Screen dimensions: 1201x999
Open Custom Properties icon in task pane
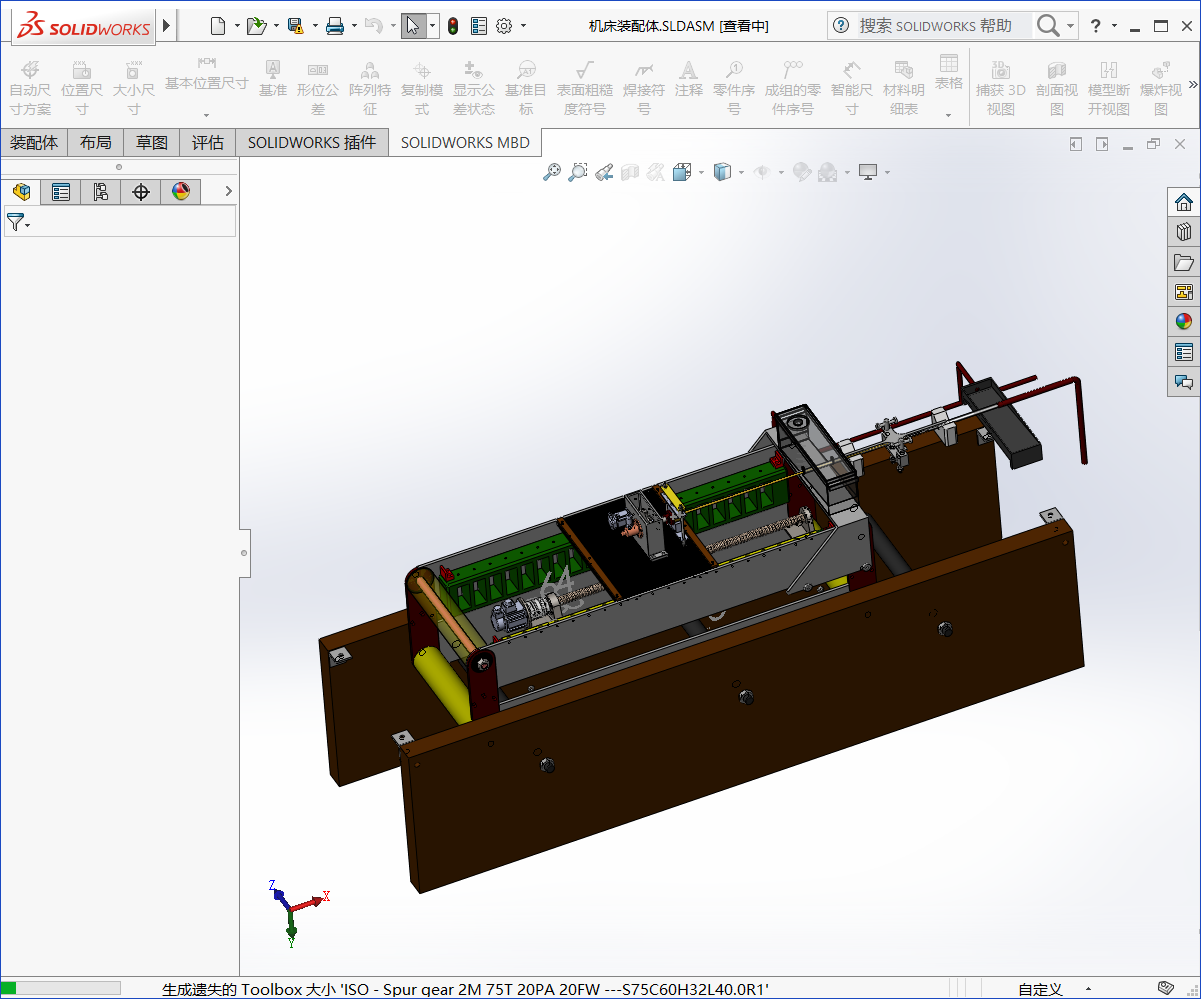[x=1184, y=352]
